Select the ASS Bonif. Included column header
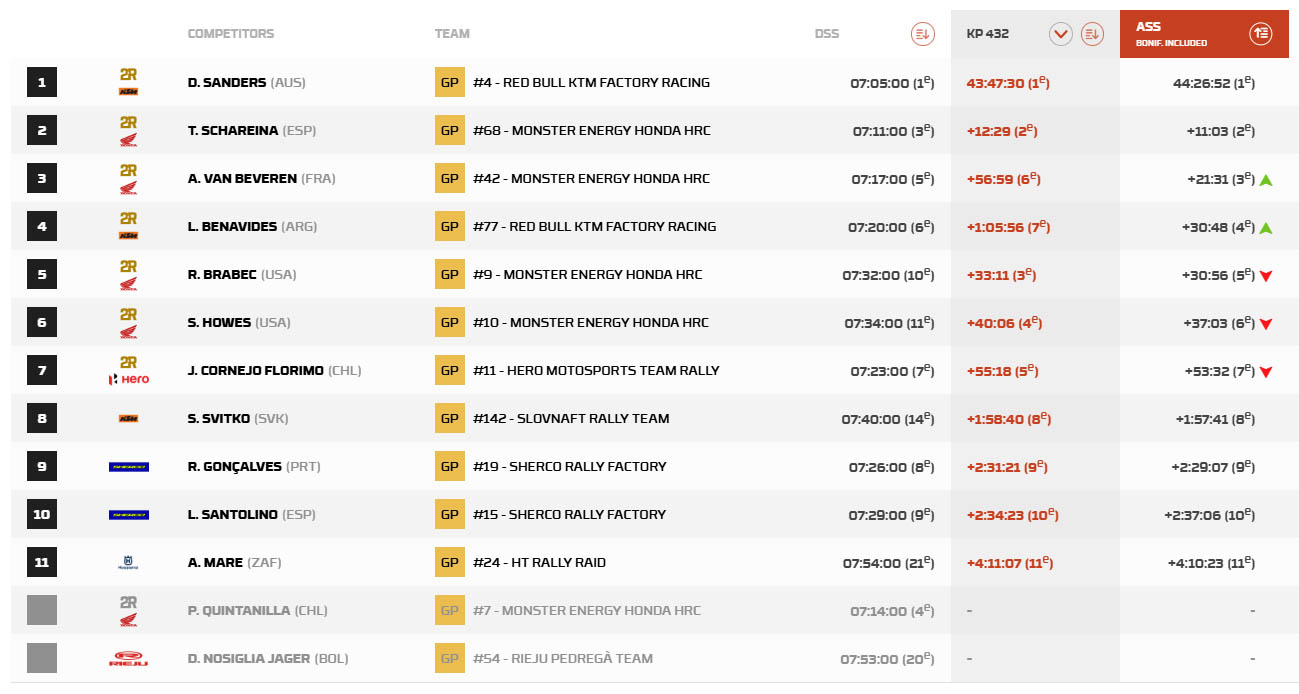This screenshot has width=1299, height=694. click(1171, 34)
